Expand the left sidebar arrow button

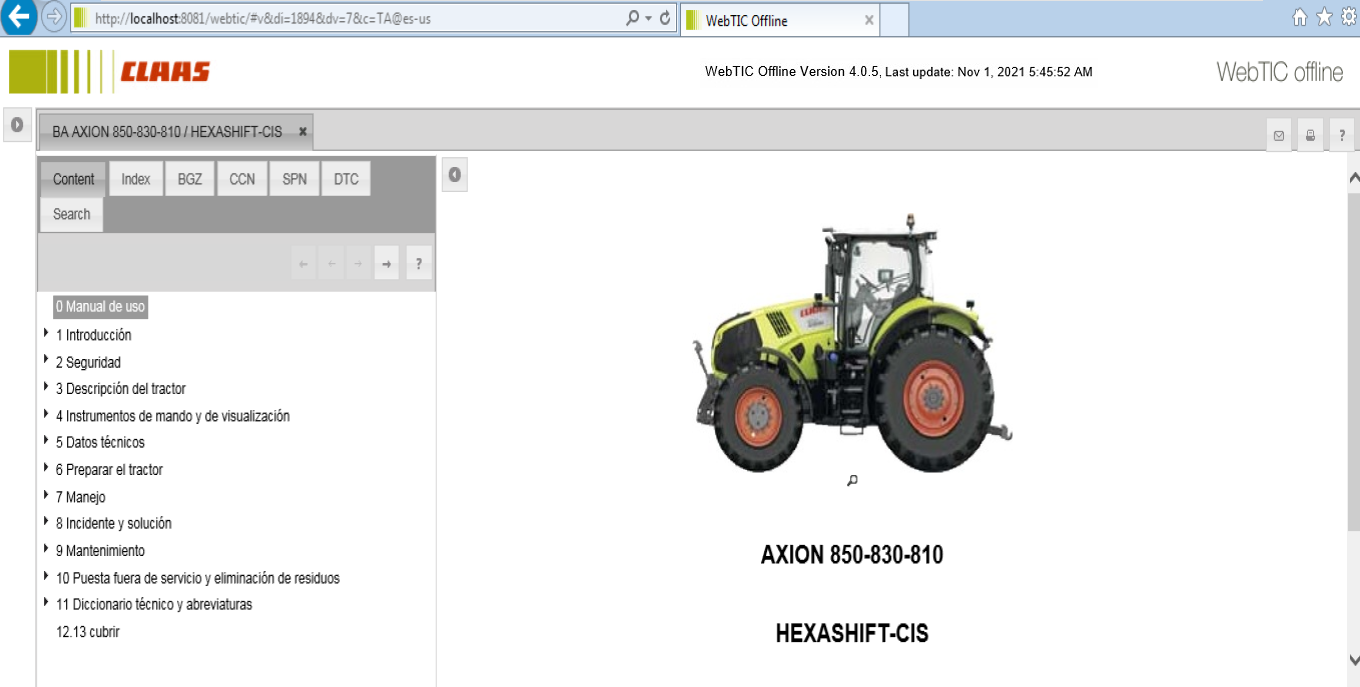point(17,125)
